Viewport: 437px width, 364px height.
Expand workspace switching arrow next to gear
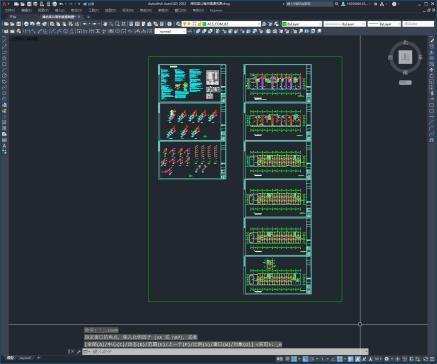[392, 359]
